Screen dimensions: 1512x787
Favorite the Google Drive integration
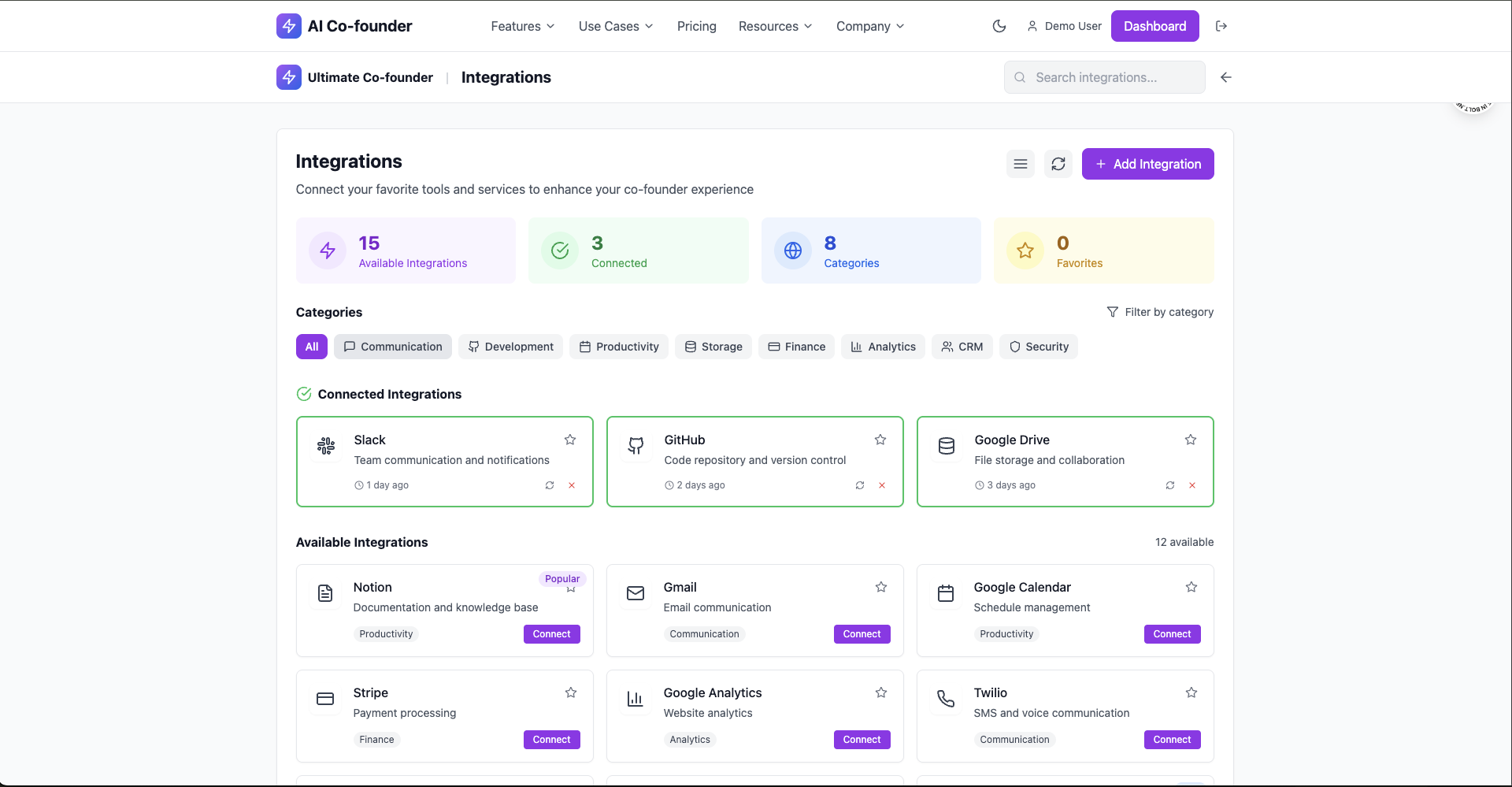pyautogui.click(x=1191, y=440)
